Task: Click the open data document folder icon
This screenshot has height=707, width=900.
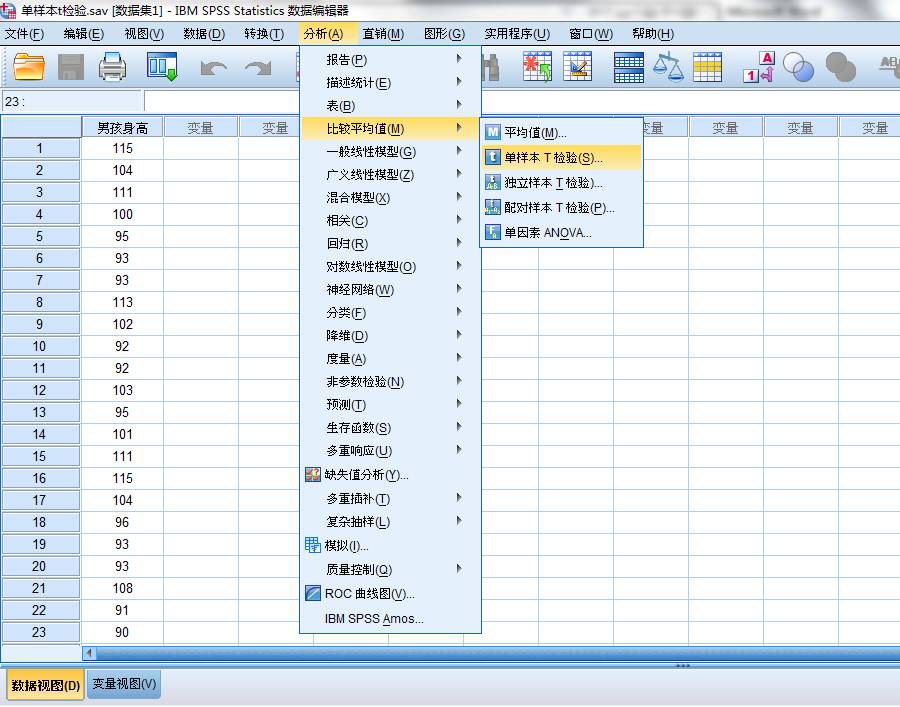Action: click(29, 67)
